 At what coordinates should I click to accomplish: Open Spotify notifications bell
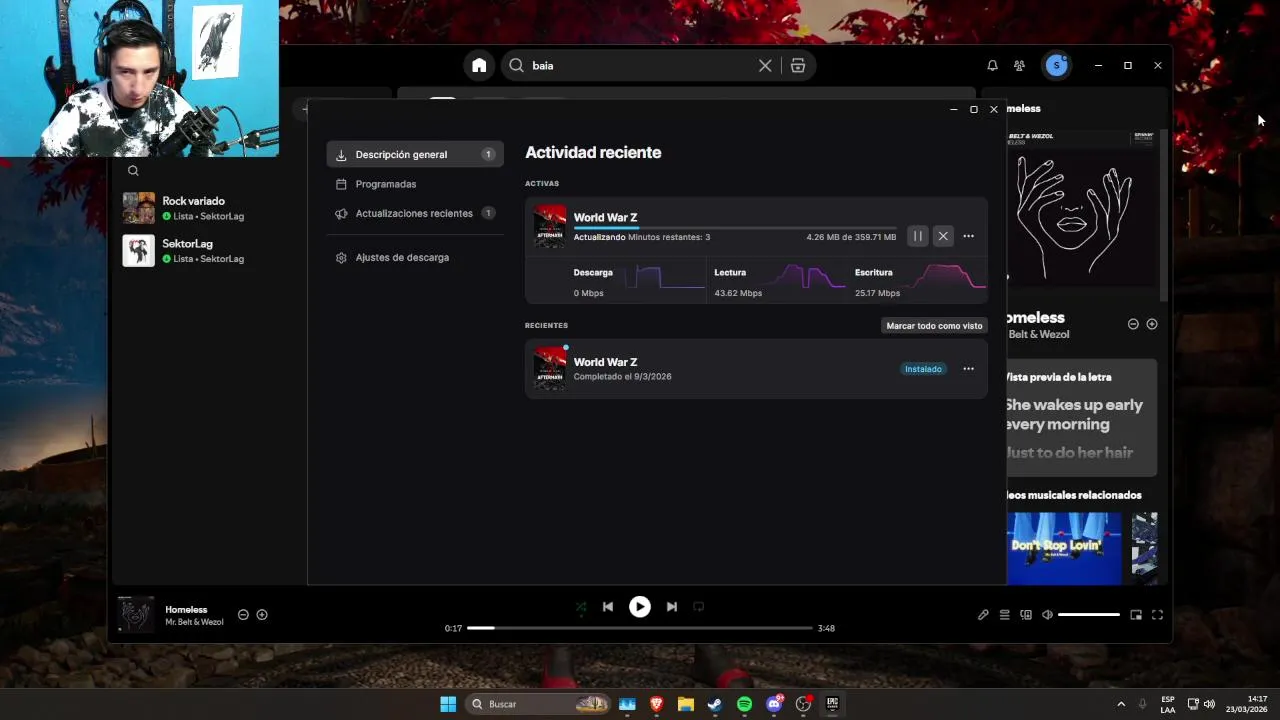pos(992,65)
